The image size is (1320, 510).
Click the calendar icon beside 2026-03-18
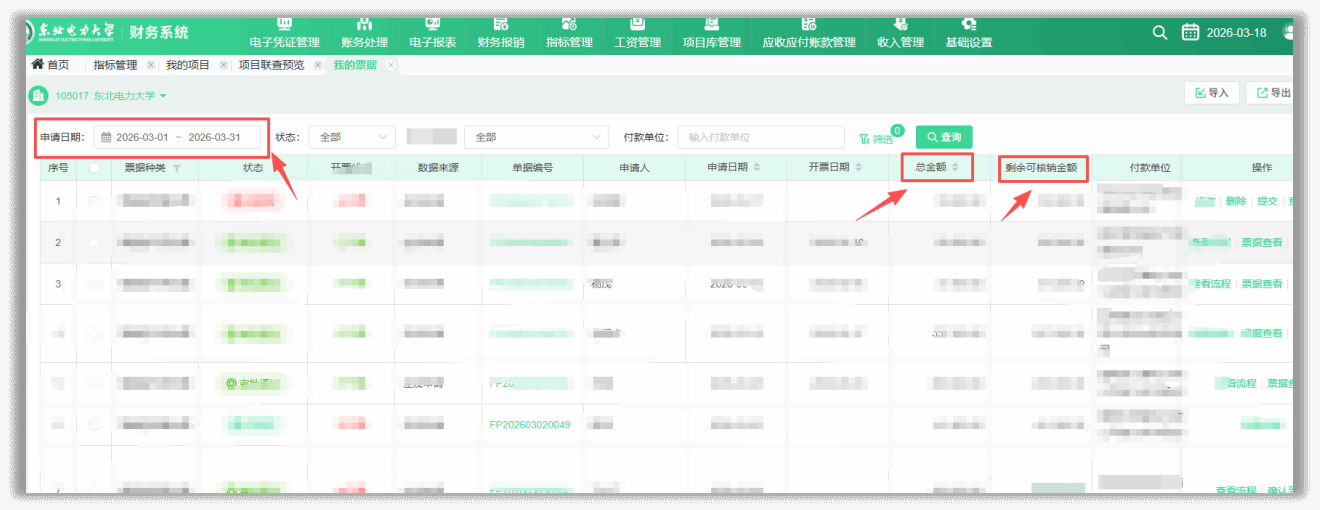[x=1190, y=32]
